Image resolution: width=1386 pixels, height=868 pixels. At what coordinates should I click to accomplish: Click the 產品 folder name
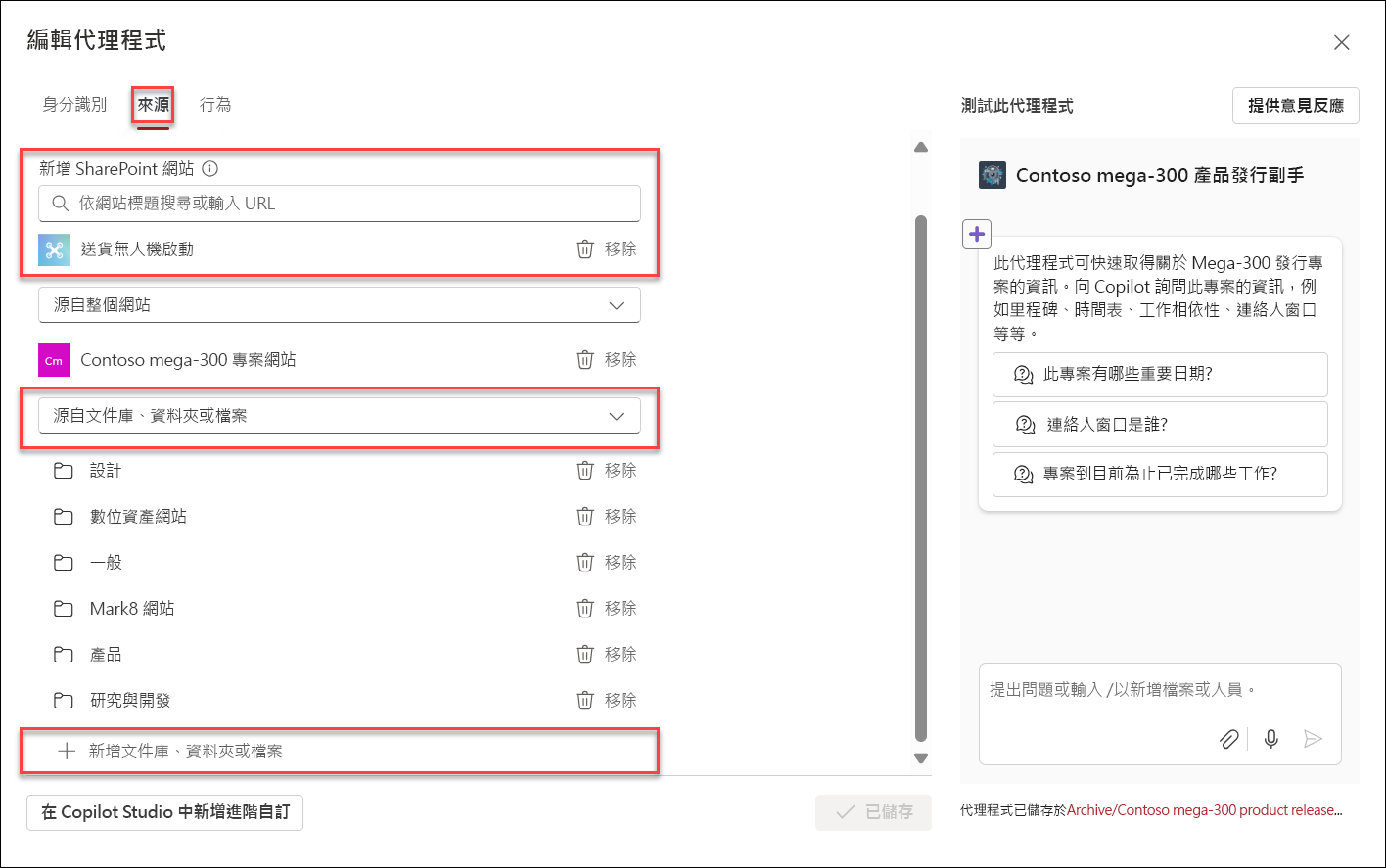[106, 655]
